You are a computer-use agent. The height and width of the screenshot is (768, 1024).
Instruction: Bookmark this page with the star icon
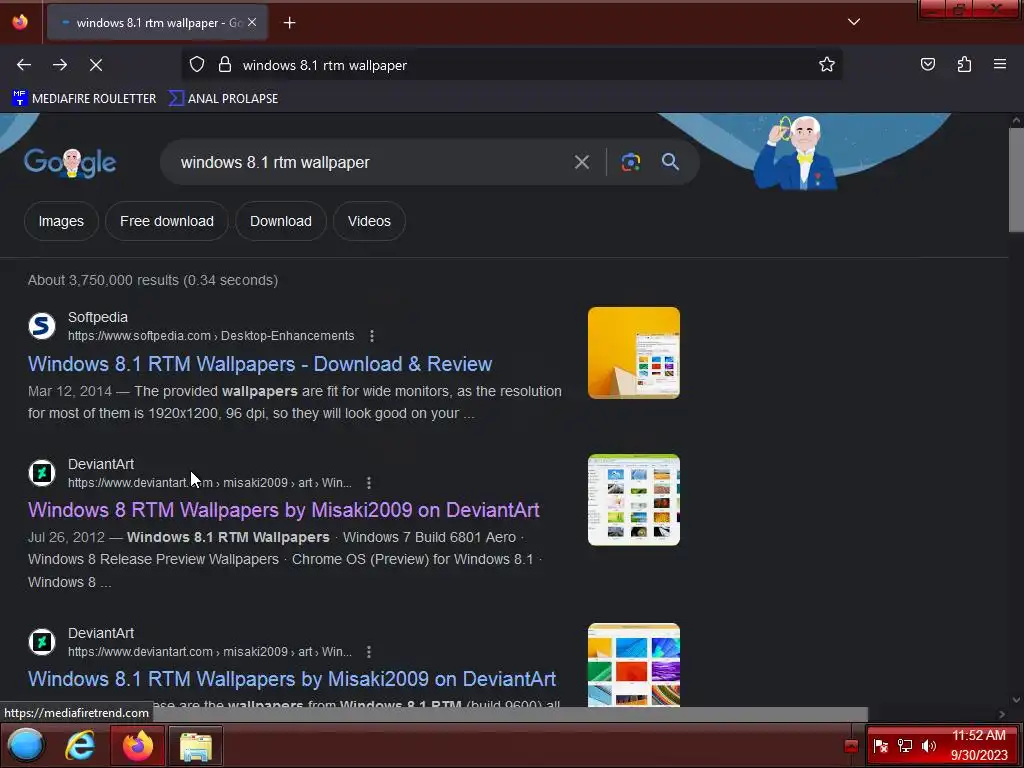click(827, 65)
